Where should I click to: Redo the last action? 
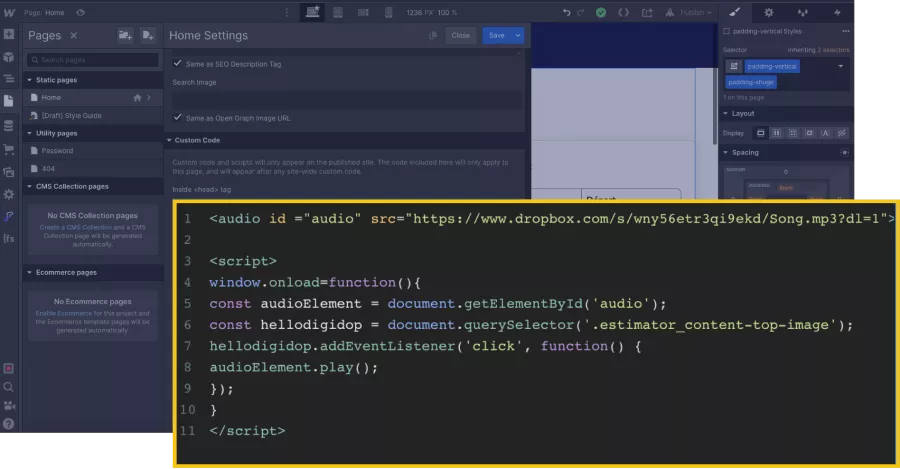[x=581, y=12]
